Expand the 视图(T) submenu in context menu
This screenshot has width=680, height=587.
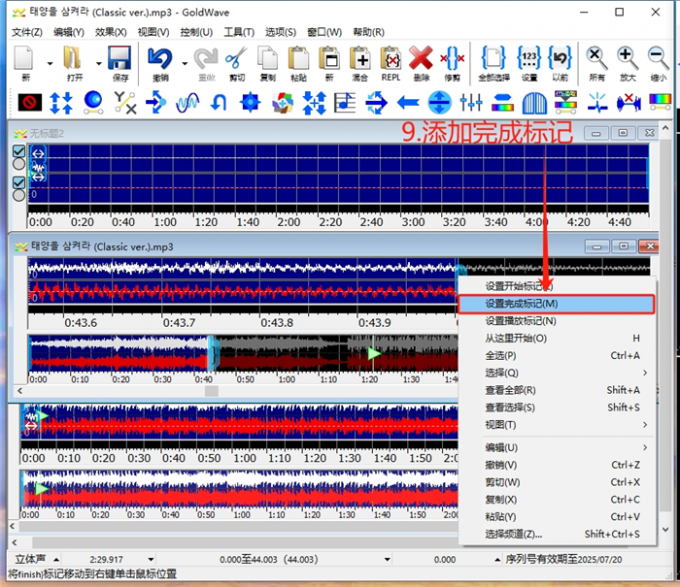pos(645,425)
